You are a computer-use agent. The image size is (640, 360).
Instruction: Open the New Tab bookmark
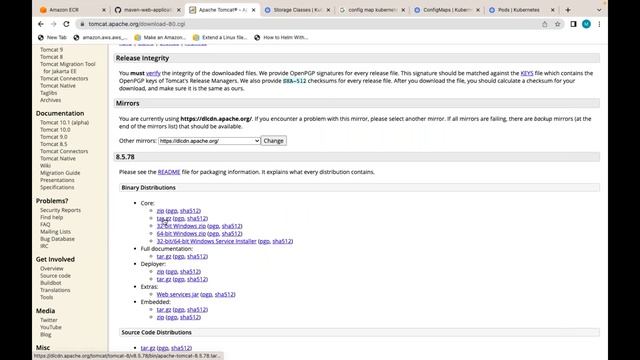point(52,37)
